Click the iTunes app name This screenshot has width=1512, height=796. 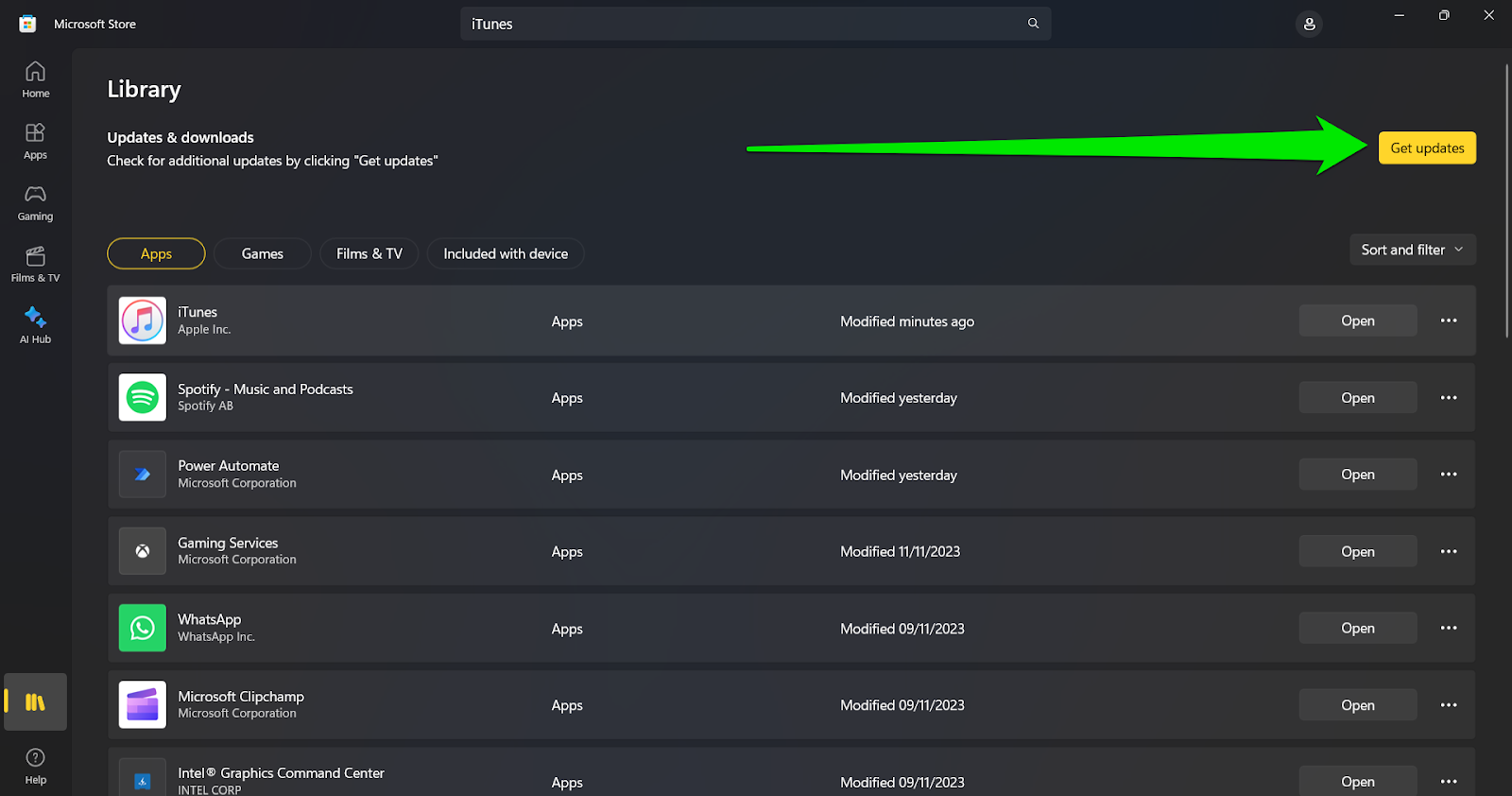click(198, 312)
